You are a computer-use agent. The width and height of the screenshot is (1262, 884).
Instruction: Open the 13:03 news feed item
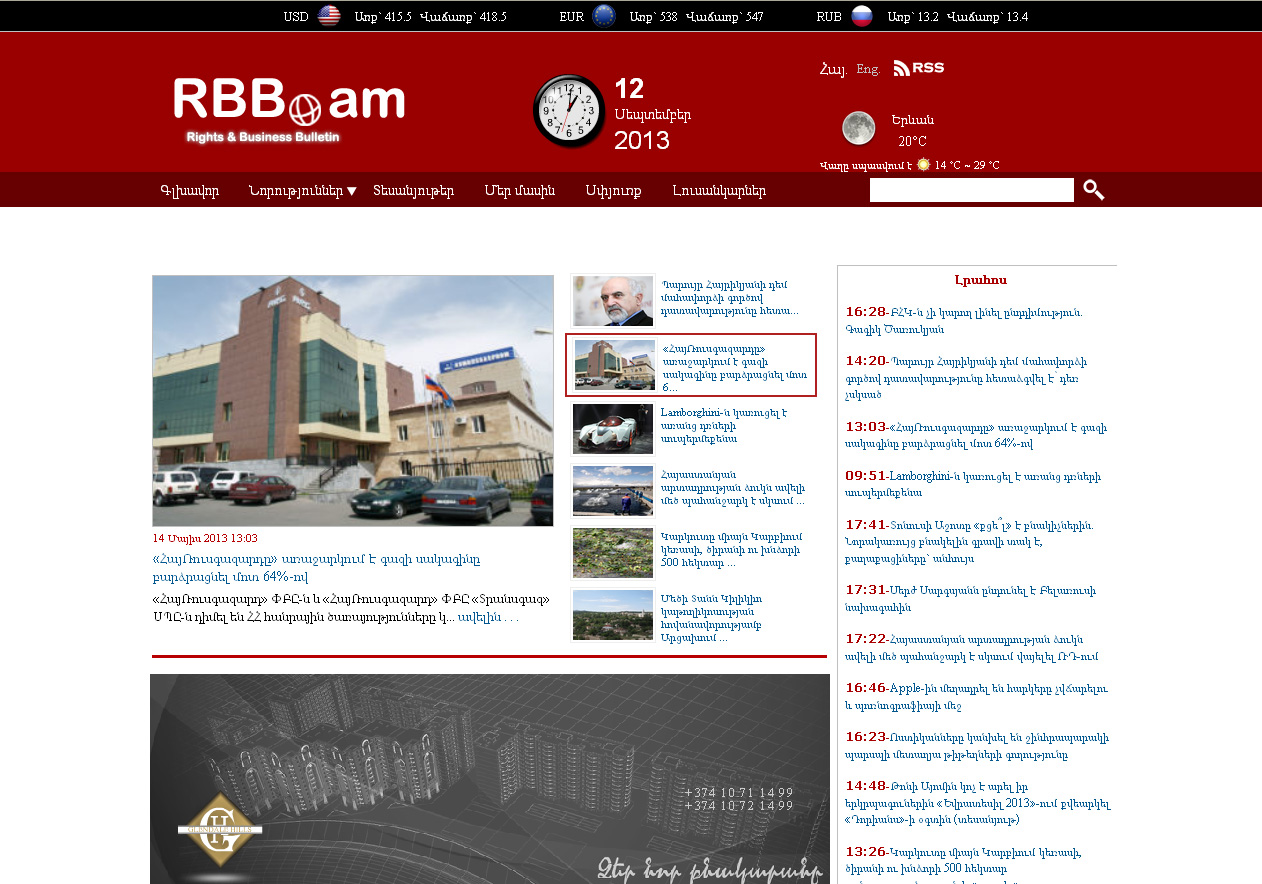point(976,435)
